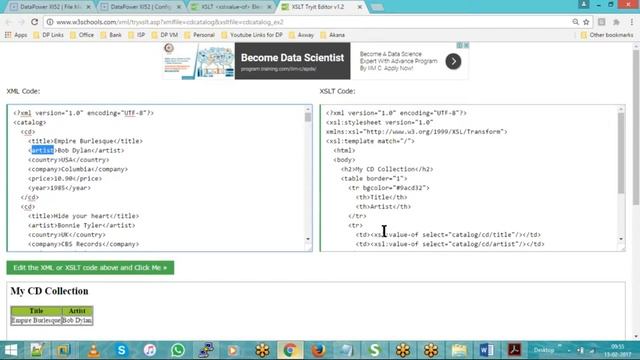Click inside the XSLT Code text area
Image resolution: width=640 pixels, height=360 pixels.
(x=469, y=178)
